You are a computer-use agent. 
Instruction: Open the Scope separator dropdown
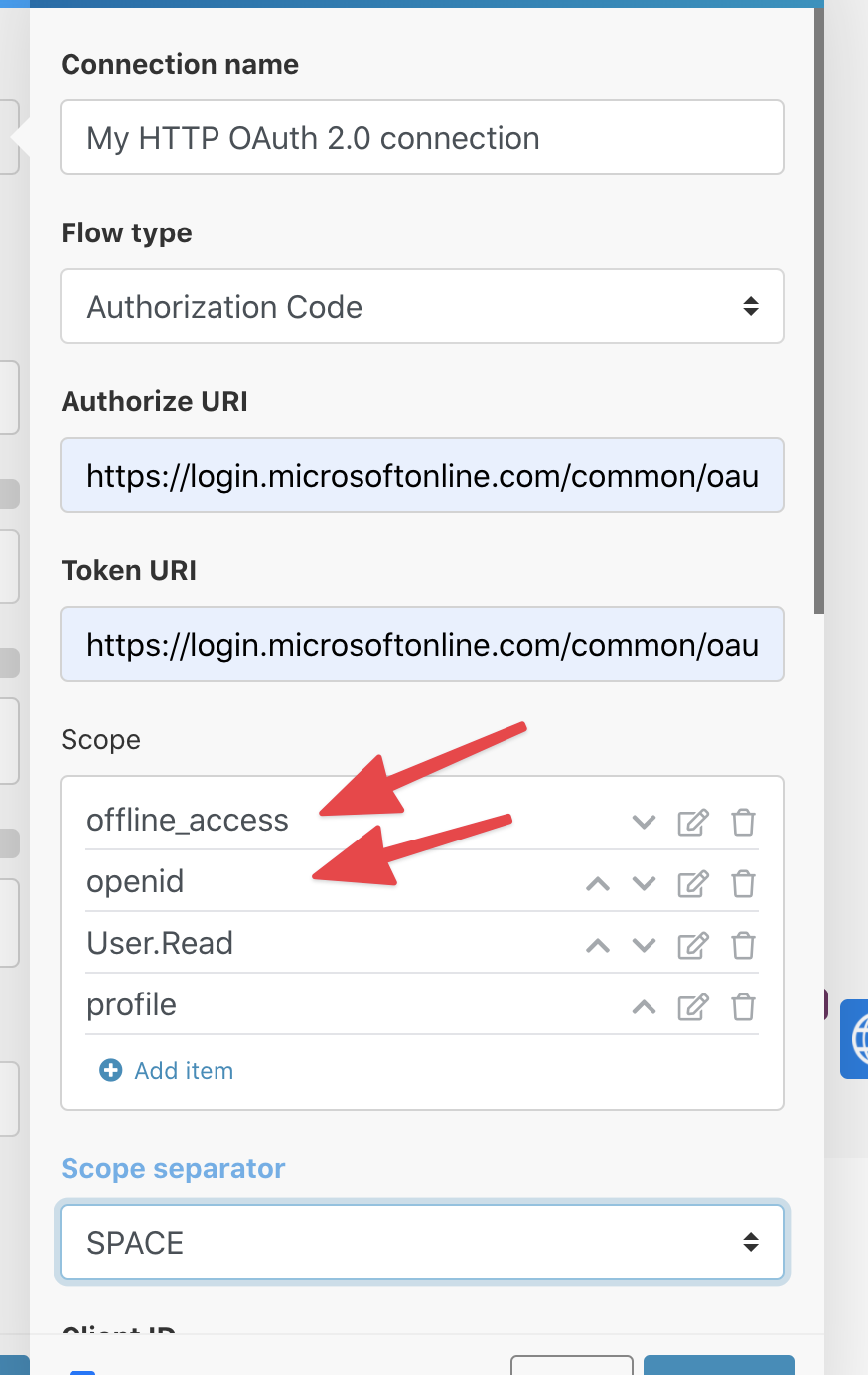pyautogui.click(x=422, y=1242)
